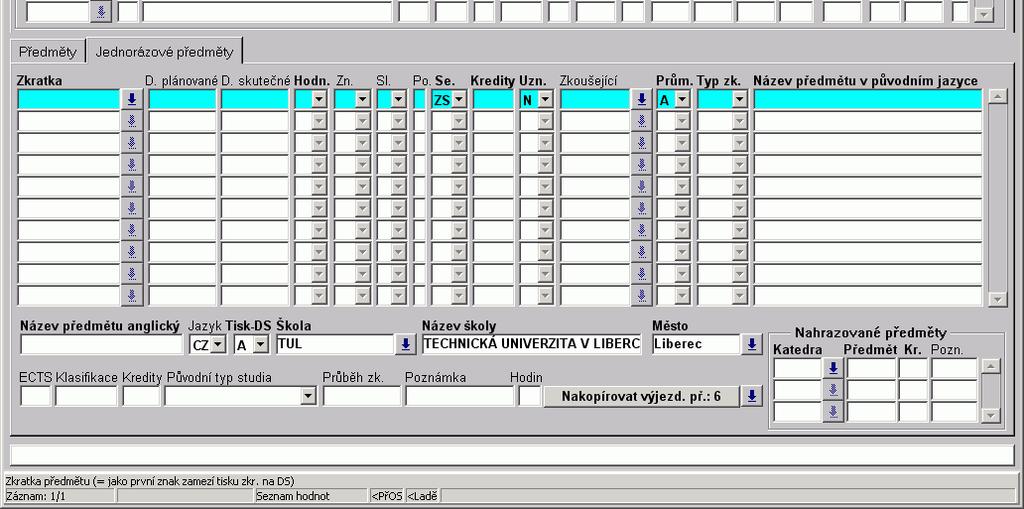Click the Zkratka column header
This screenshot has height=509, width=1024.
pyautogui.click(x=39, y=80)
